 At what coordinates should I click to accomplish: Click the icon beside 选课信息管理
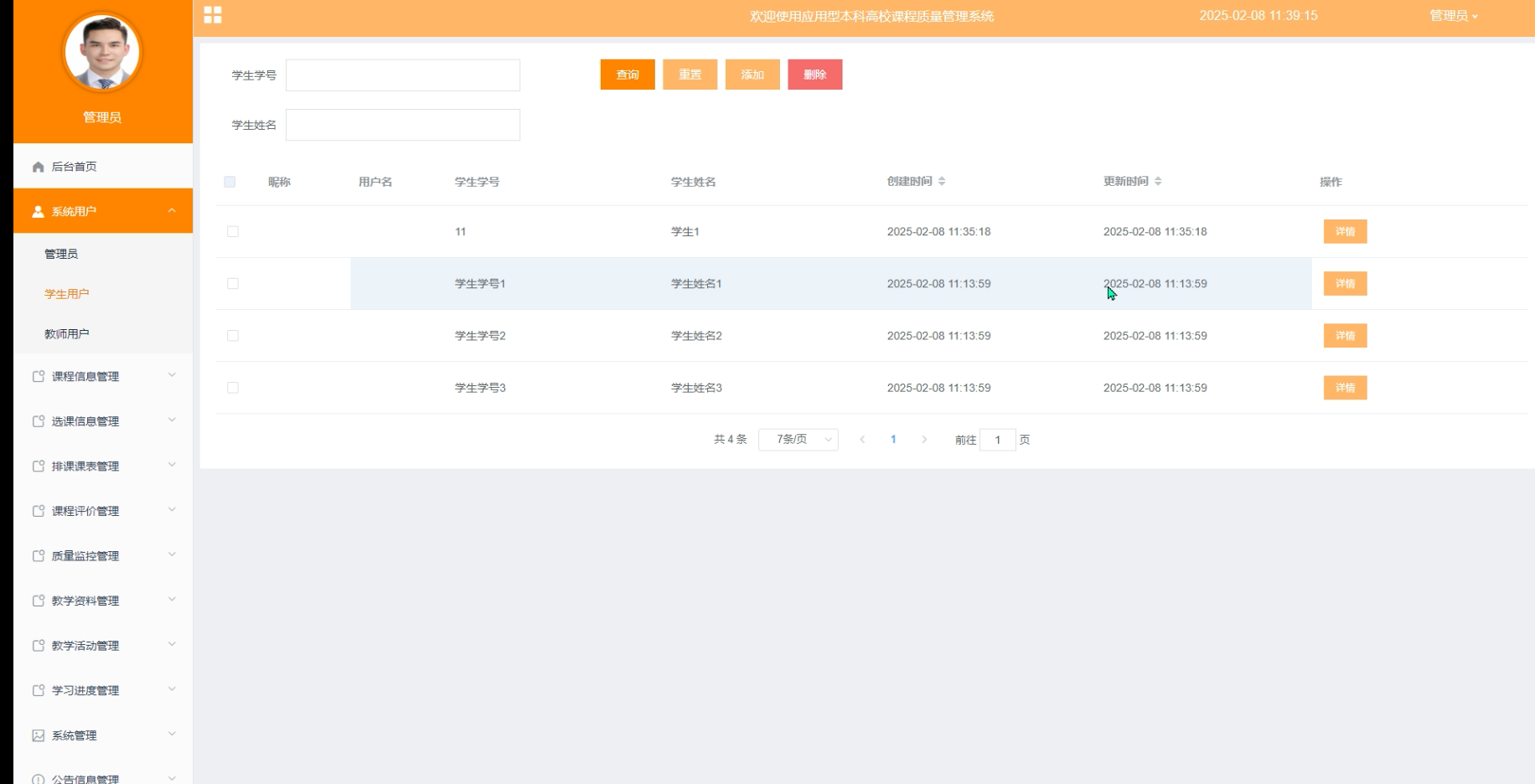[x=38, y=421]
